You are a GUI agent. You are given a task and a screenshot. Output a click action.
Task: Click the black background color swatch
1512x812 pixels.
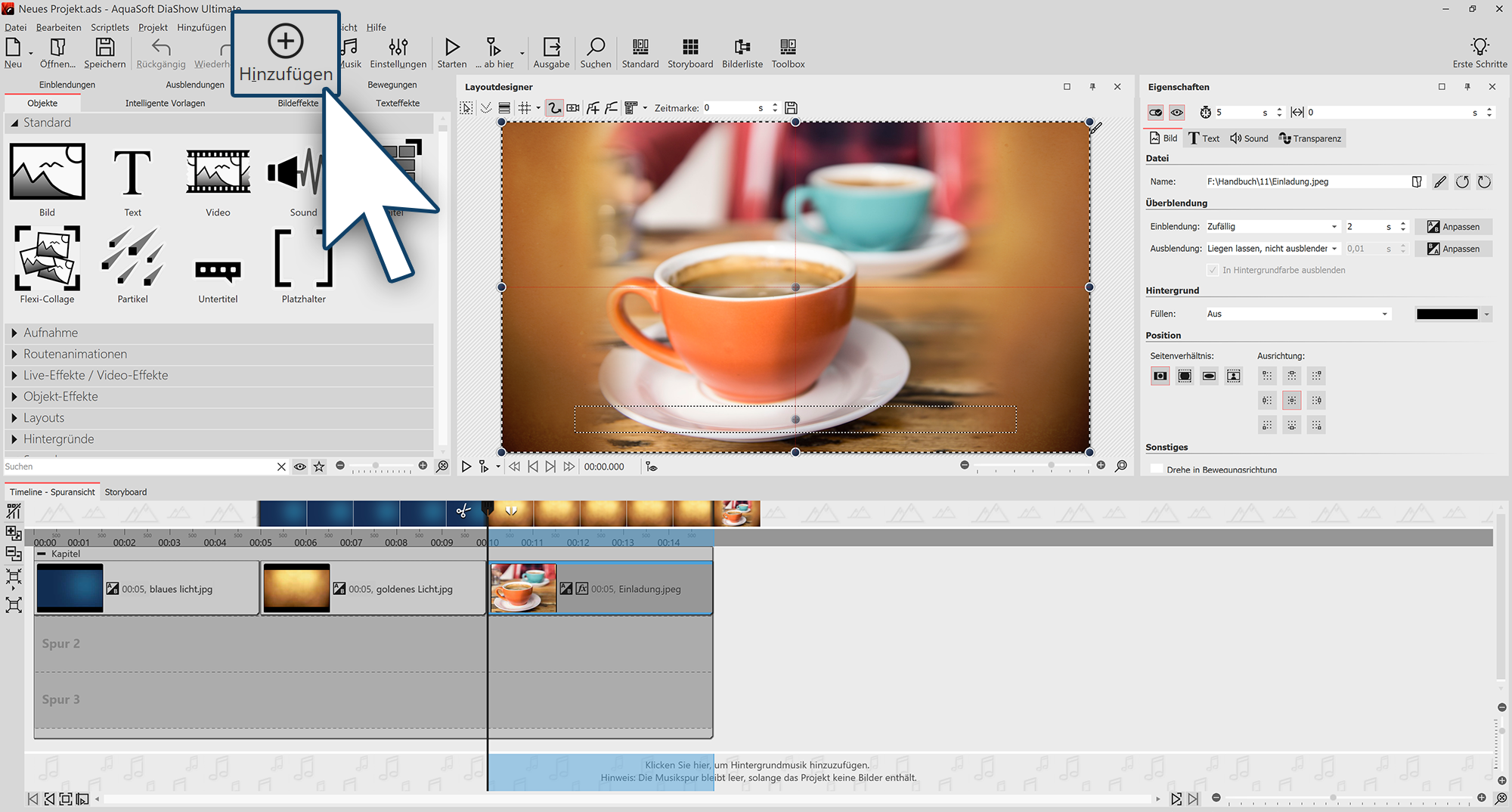(x=1446, y=314)
